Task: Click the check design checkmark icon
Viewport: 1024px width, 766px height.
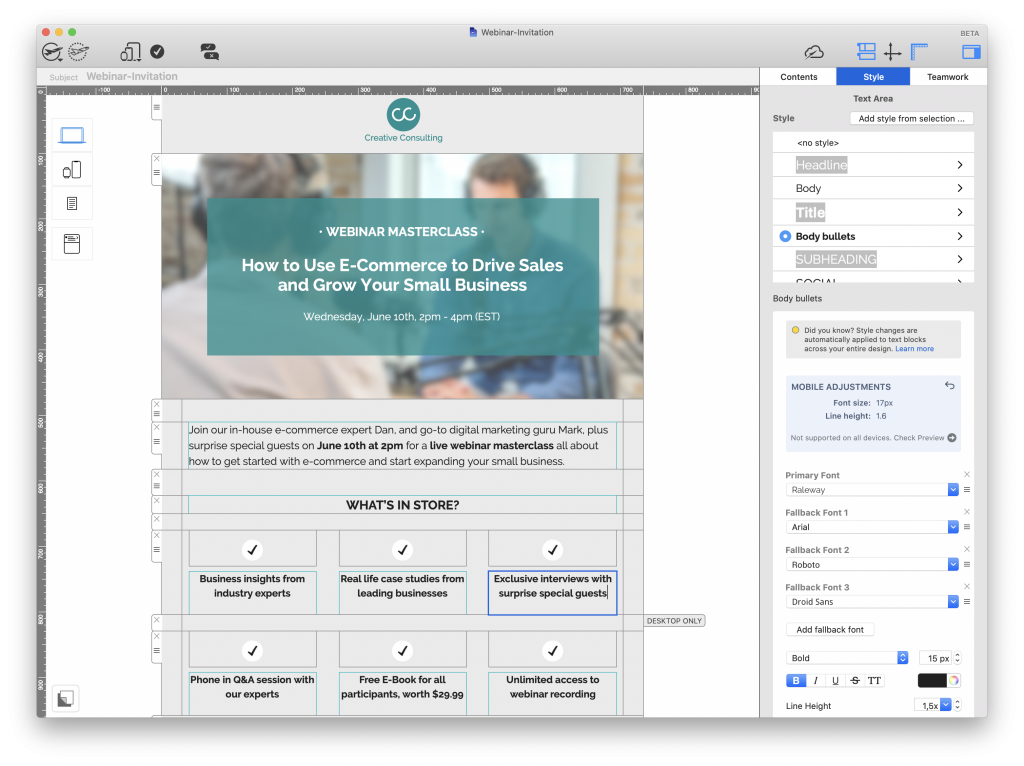Action: pos(157,52)
